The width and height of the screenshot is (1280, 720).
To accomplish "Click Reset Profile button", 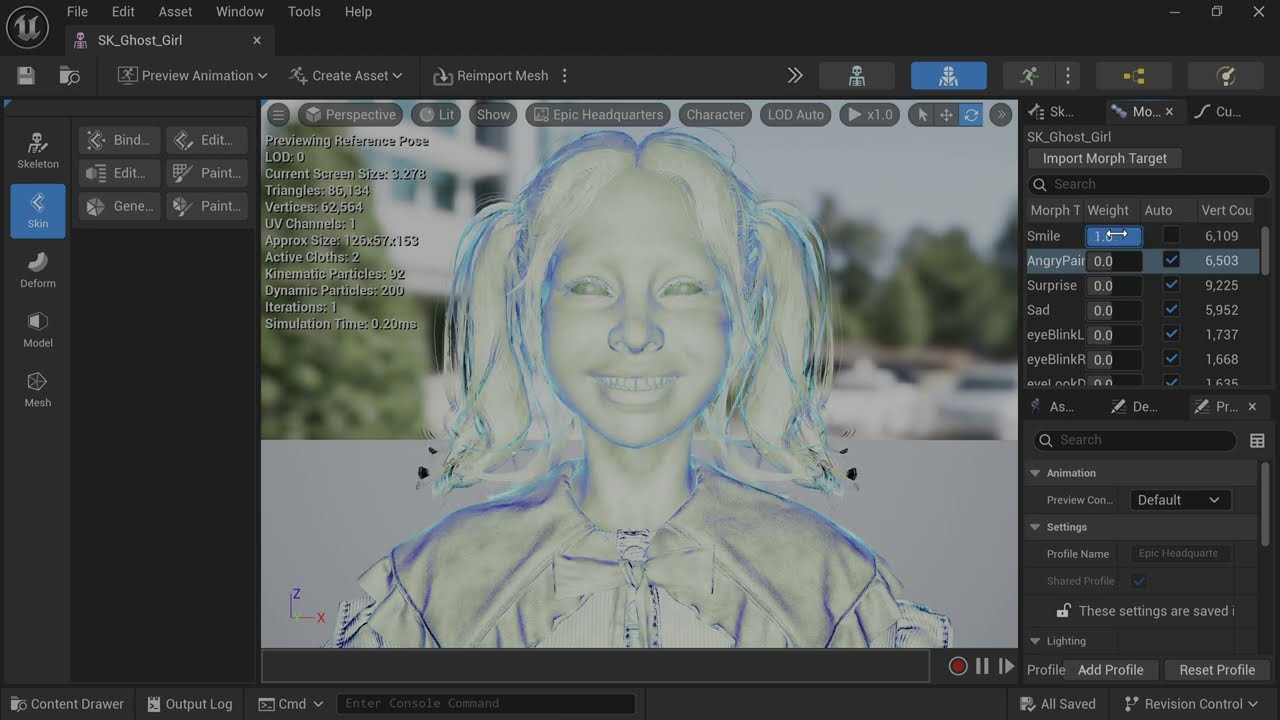I will (1217, 670).
